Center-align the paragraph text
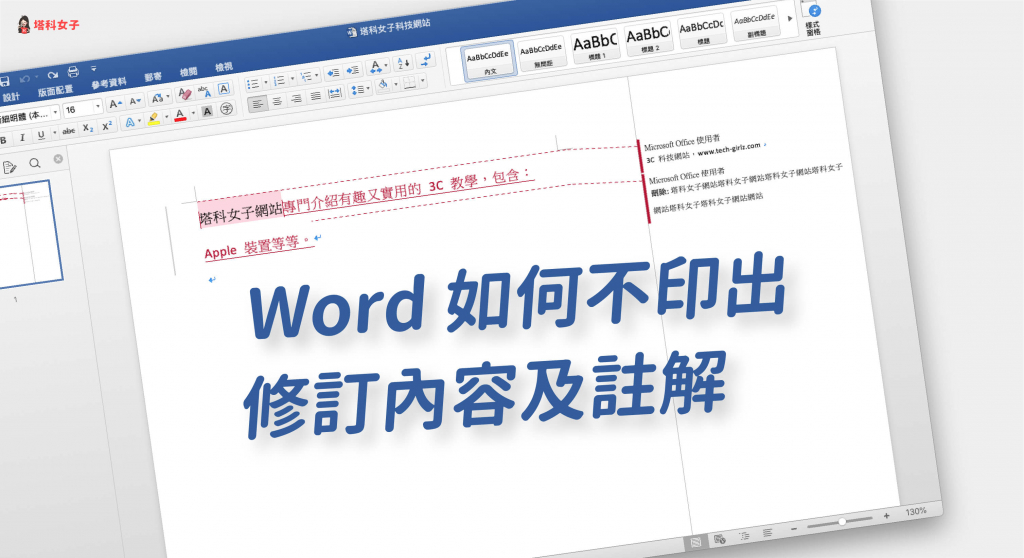 (x=277, y=99)
